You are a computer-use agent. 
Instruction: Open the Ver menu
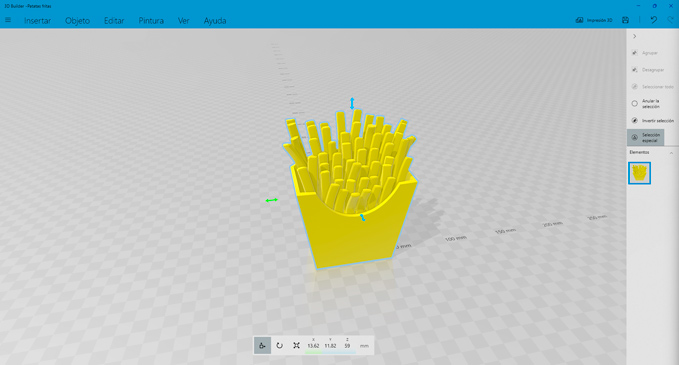coord(184,21)
